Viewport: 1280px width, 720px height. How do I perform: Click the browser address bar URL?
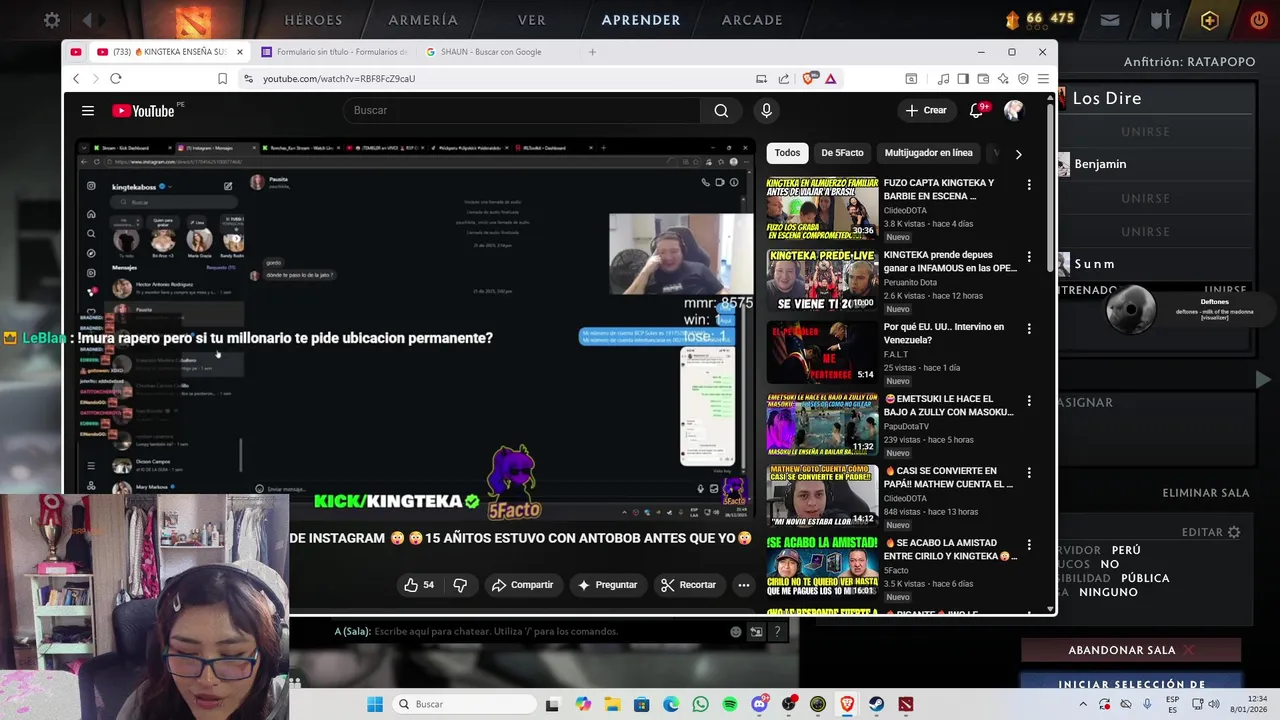[339, 78]
